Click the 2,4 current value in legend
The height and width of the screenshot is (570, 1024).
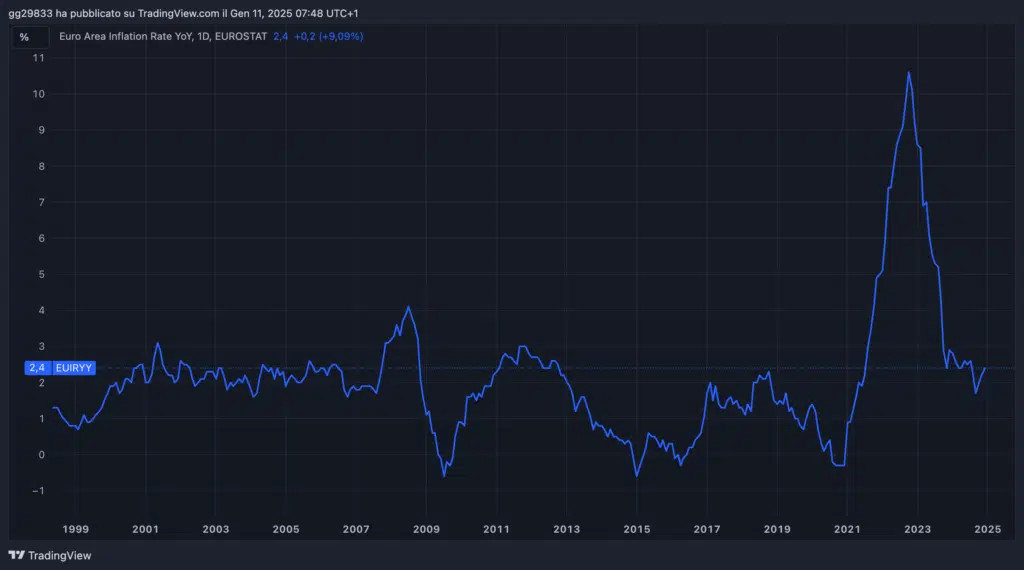click(280, 36)
